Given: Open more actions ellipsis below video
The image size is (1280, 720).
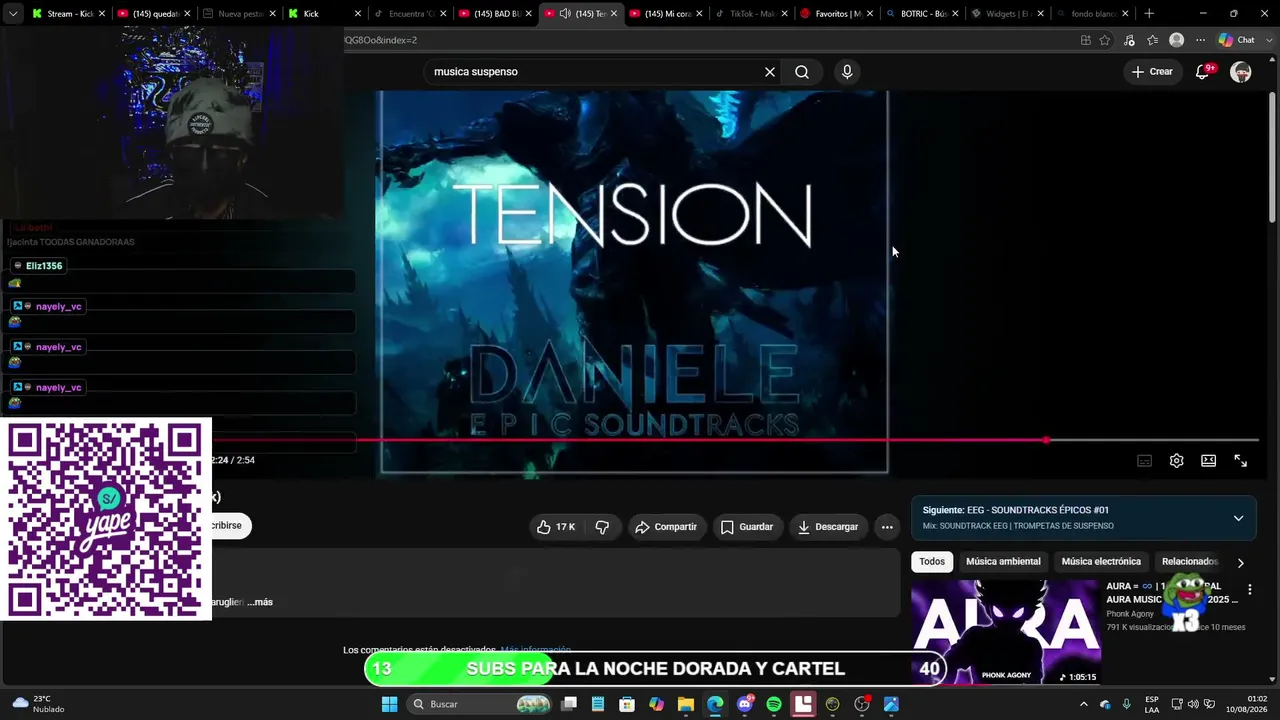Looking at the screenshot, I should [x=887, y=527].
